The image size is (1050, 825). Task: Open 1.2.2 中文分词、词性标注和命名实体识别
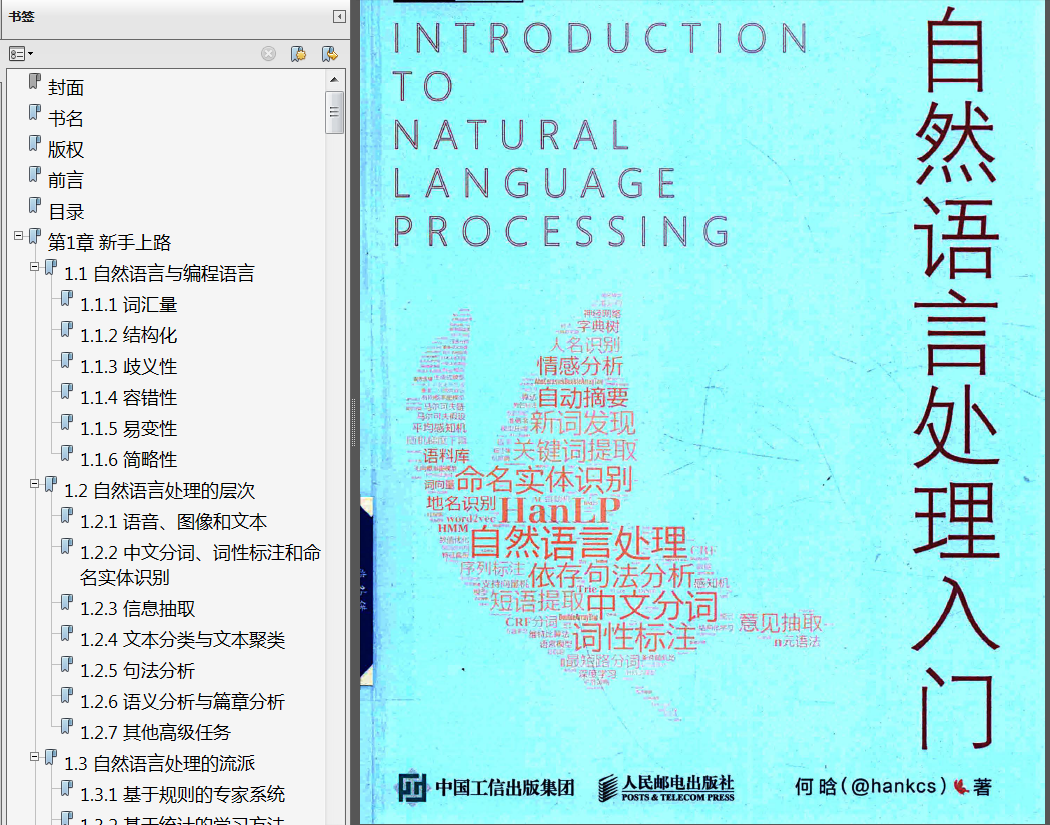click(200, 565)
